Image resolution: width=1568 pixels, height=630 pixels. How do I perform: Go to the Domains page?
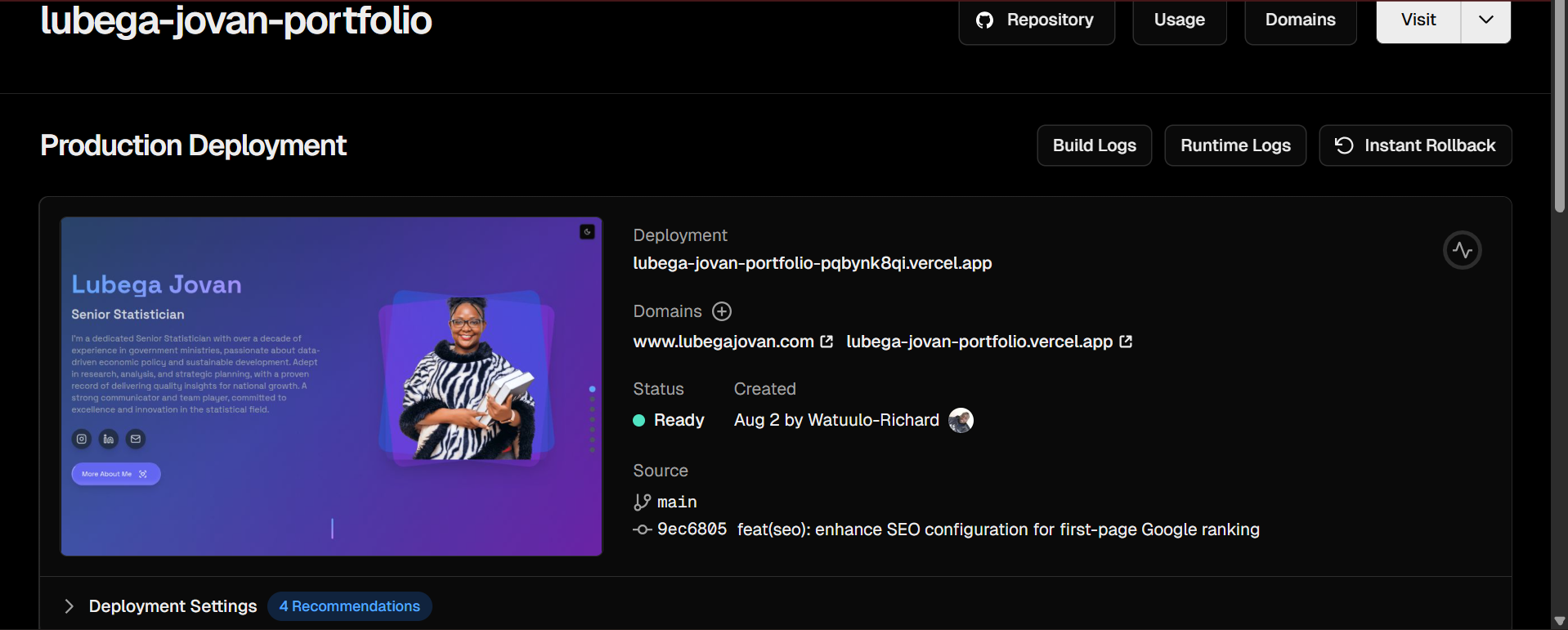coord(1300,20)
